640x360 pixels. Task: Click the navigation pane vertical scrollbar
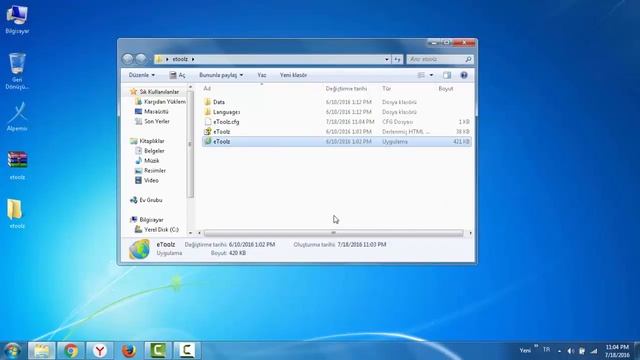pos(190,144)
